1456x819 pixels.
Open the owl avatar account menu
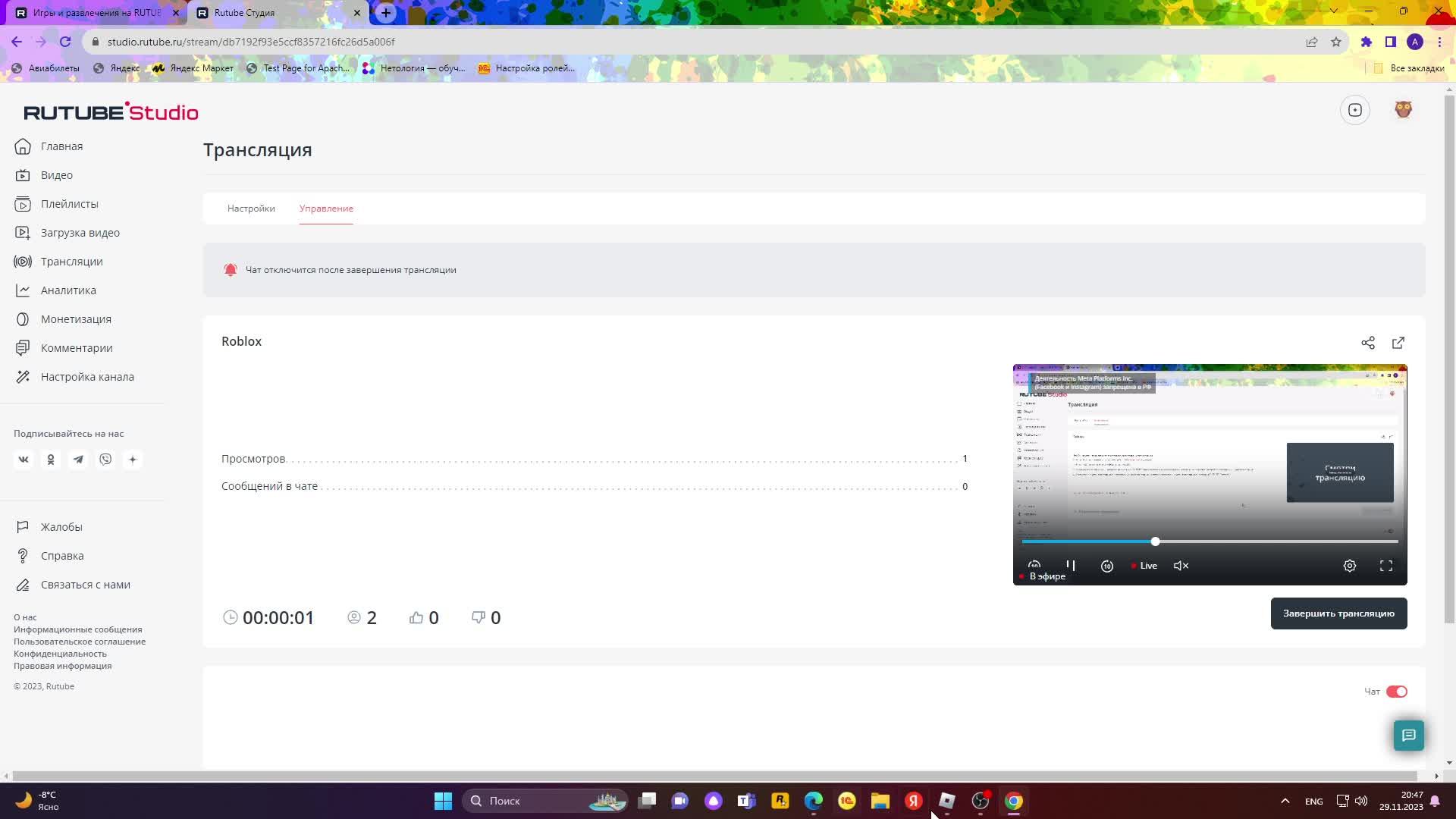click(x=1403, y=110)
